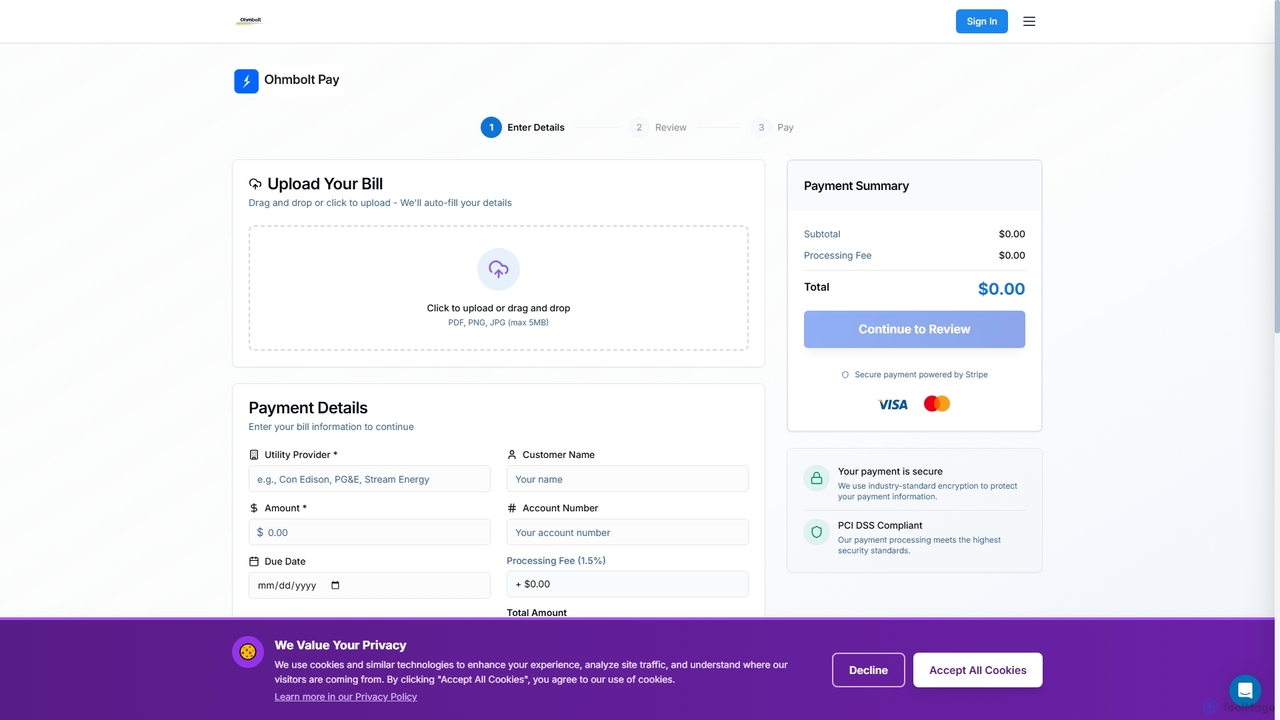
Task: Click the Payment Summary heading
Action: click(x=856, y=186)
